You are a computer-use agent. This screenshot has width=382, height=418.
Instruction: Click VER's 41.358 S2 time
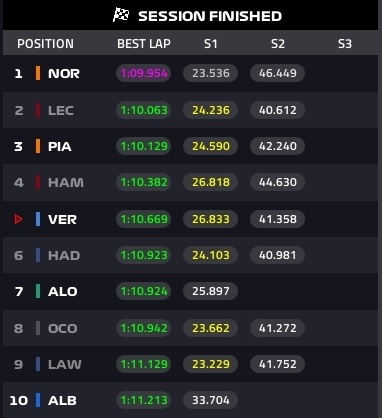[277, 219]
